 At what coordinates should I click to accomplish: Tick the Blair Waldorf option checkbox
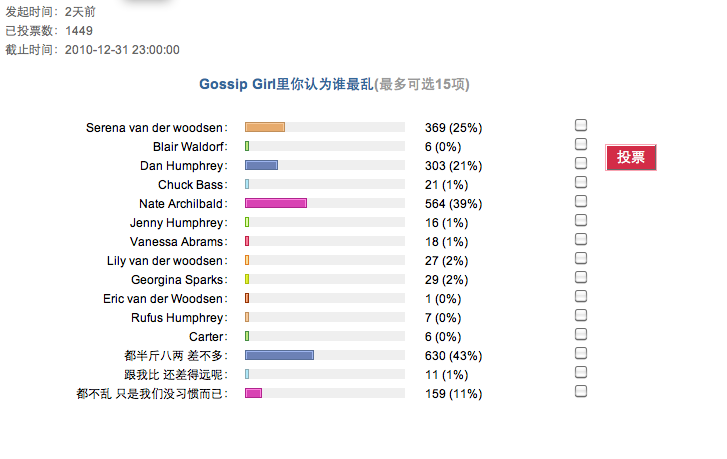tap(580, 144)
